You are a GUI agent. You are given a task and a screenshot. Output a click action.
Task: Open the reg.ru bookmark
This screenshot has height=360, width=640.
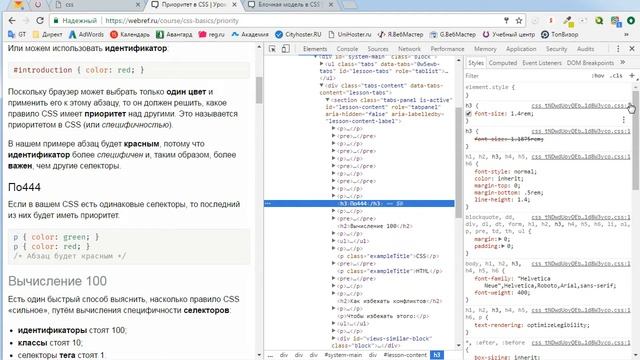[211, 34]
